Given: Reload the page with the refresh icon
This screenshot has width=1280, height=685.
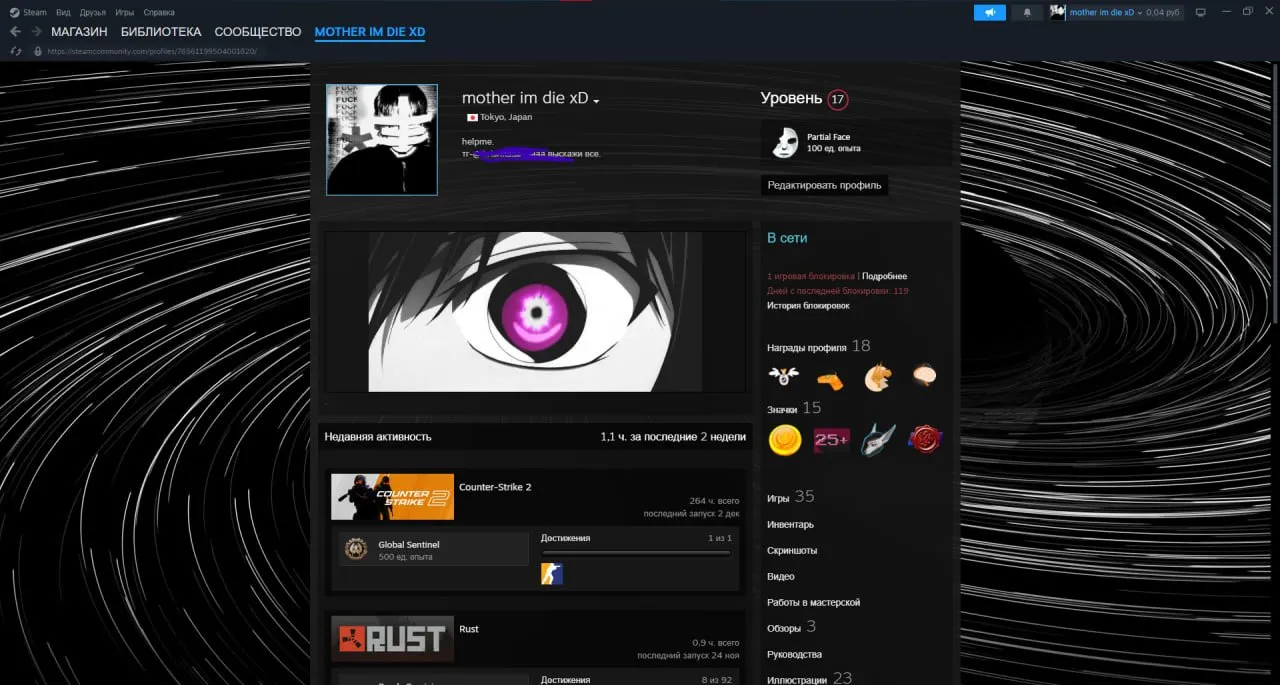Looking at the screenshot, I should (x=15, y=51).
